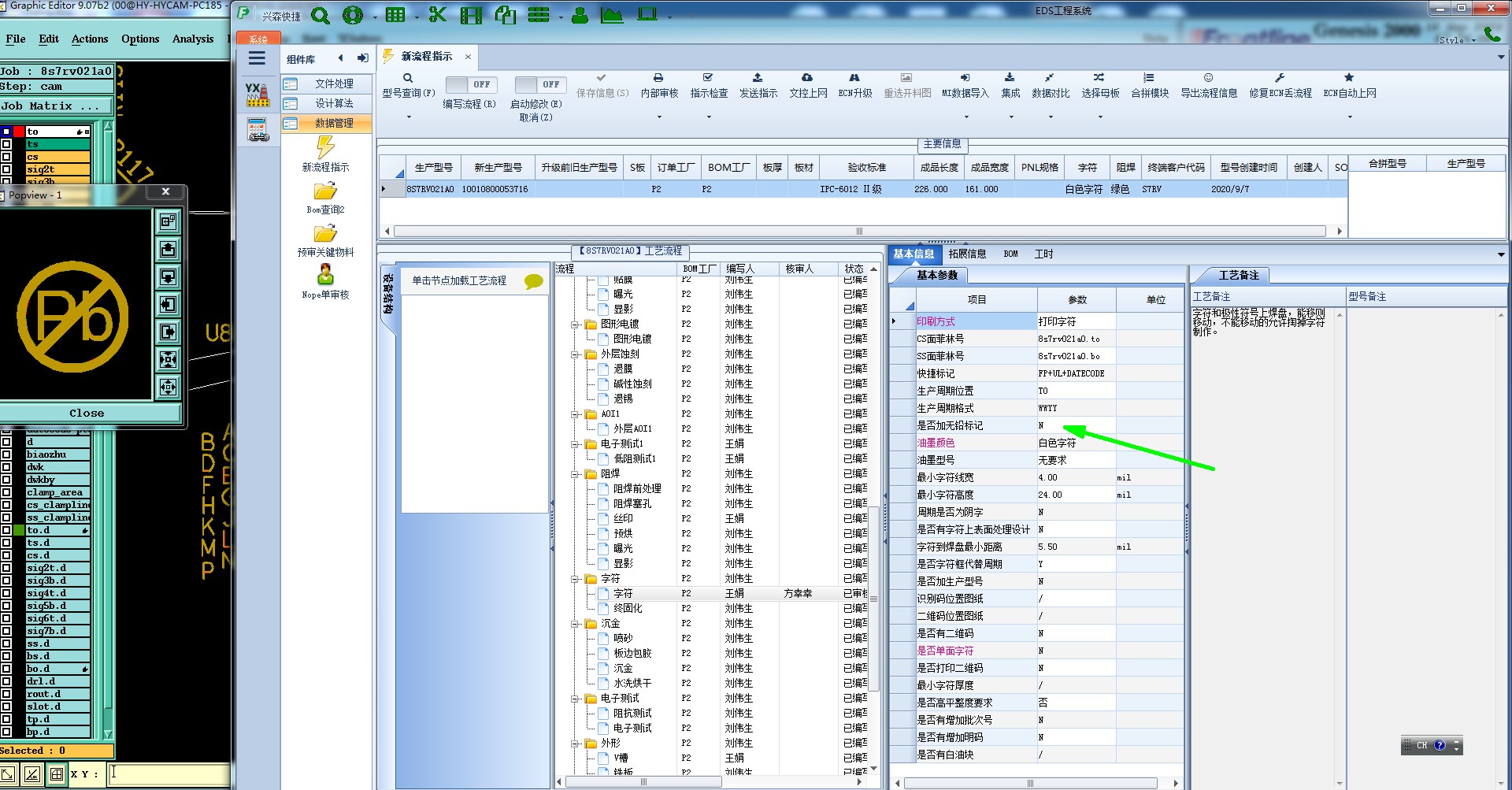Click the green copy documents icon
The width and height of the screenshot is (1512, 790).
tap(505, 15)
